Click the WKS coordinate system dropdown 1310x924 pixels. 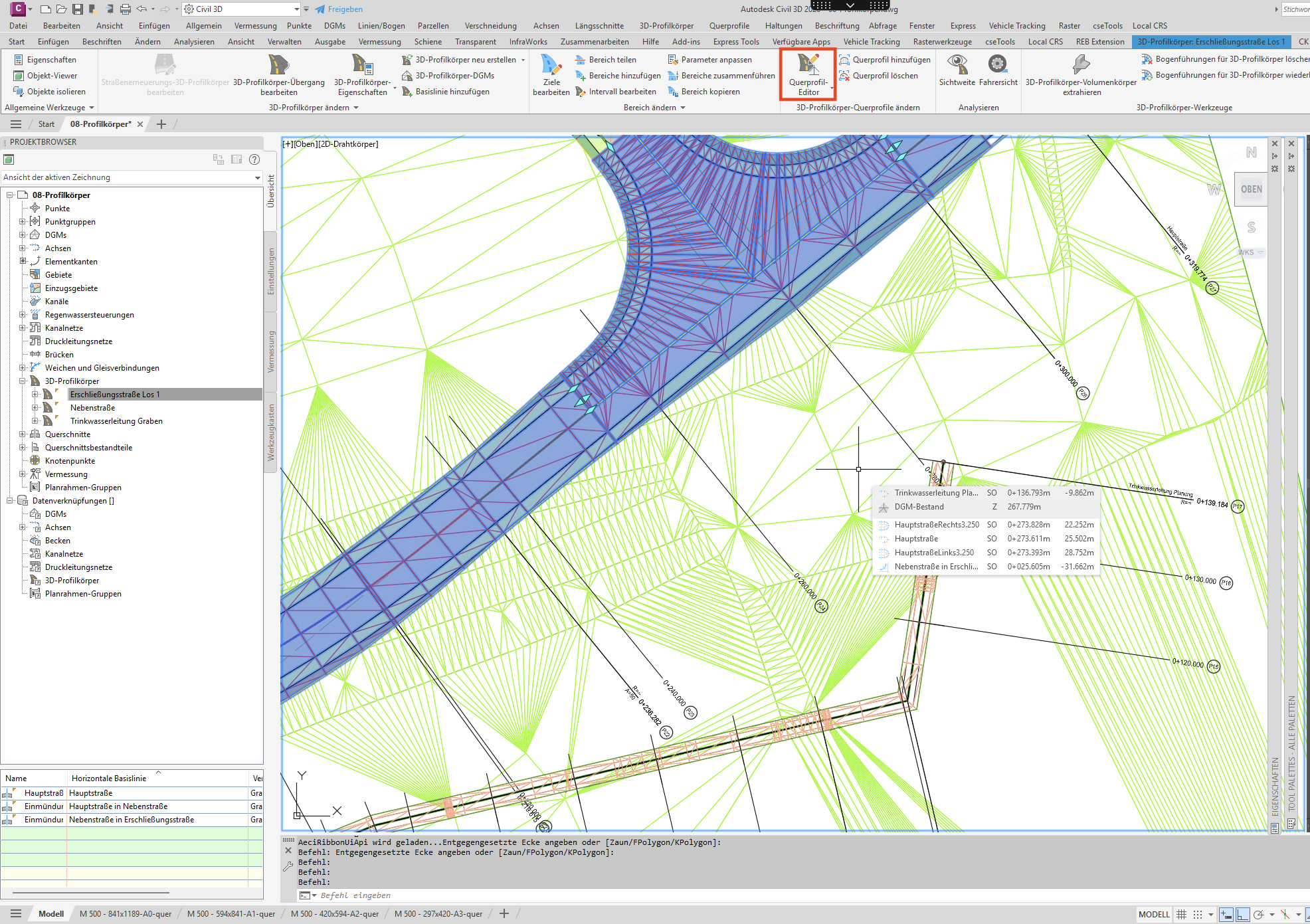(x=1251, y=252)
